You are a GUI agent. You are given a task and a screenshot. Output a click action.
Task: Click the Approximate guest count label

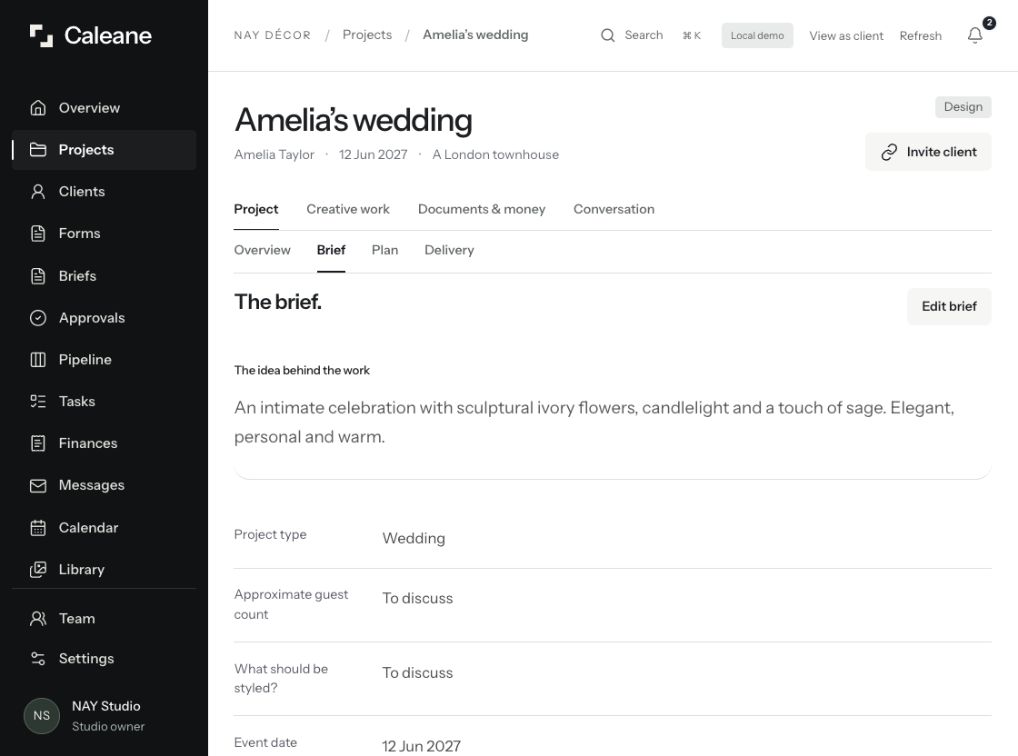pos(291,604)
